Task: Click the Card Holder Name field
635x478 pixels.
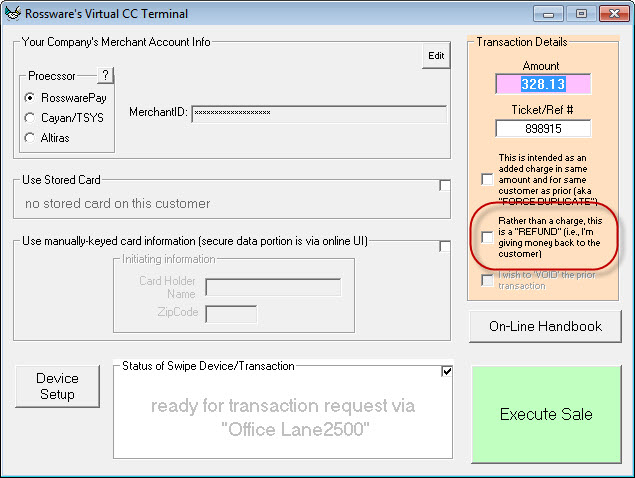Action: 272,288
